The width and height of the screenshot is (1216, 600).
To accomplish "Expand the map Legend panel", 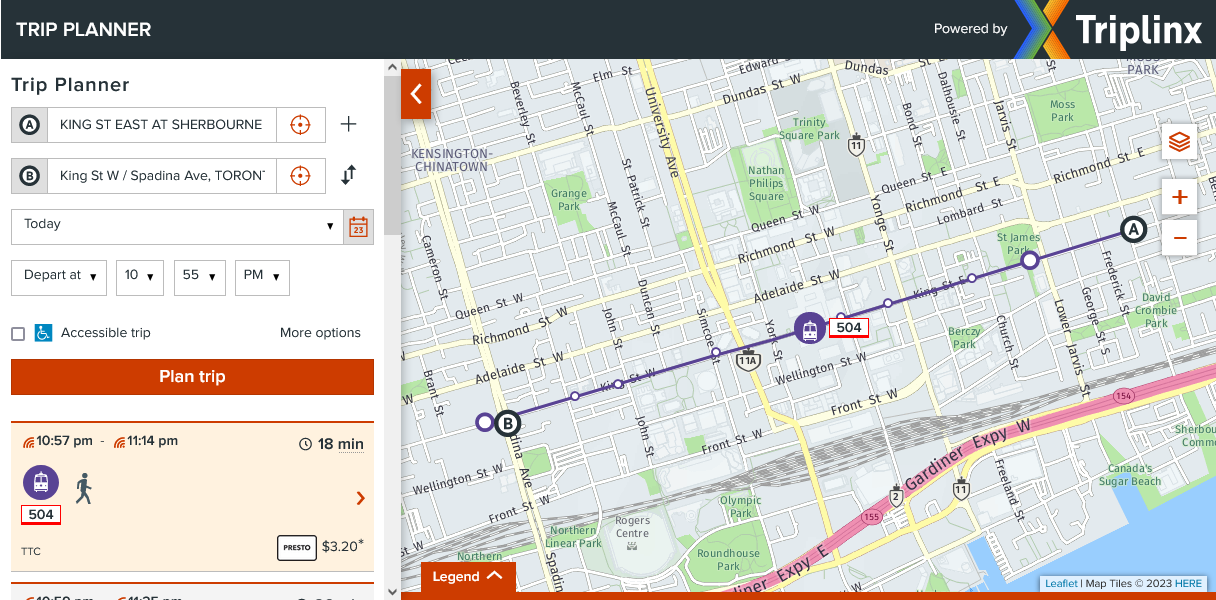I will 468,577.
